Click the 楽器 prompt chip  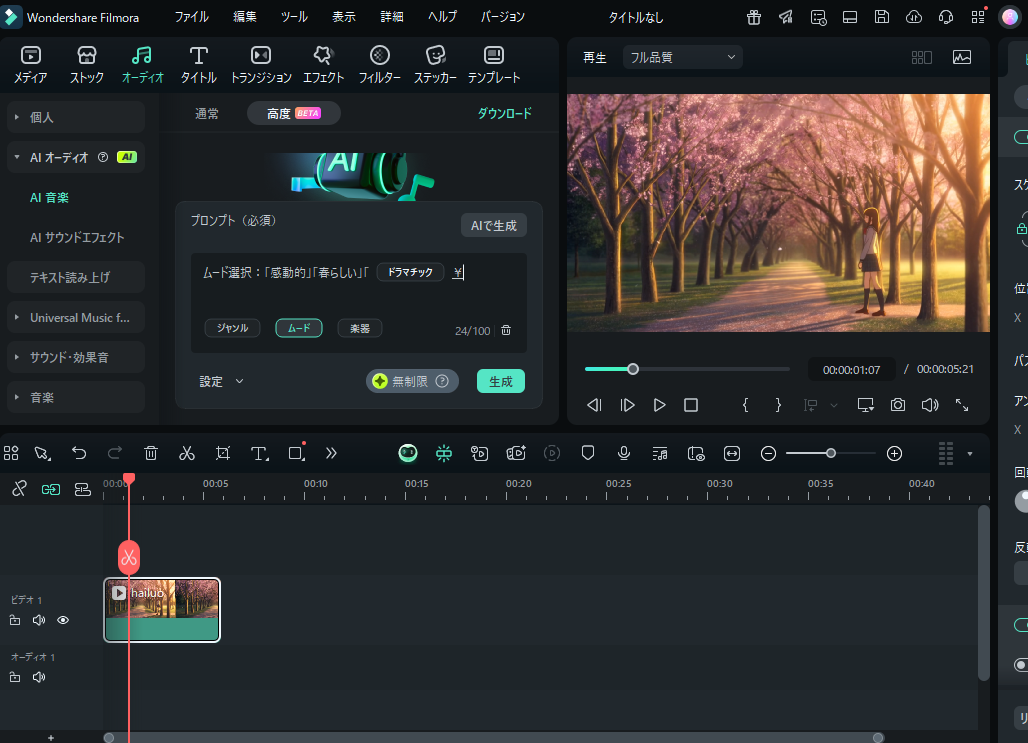pos(360,328)
